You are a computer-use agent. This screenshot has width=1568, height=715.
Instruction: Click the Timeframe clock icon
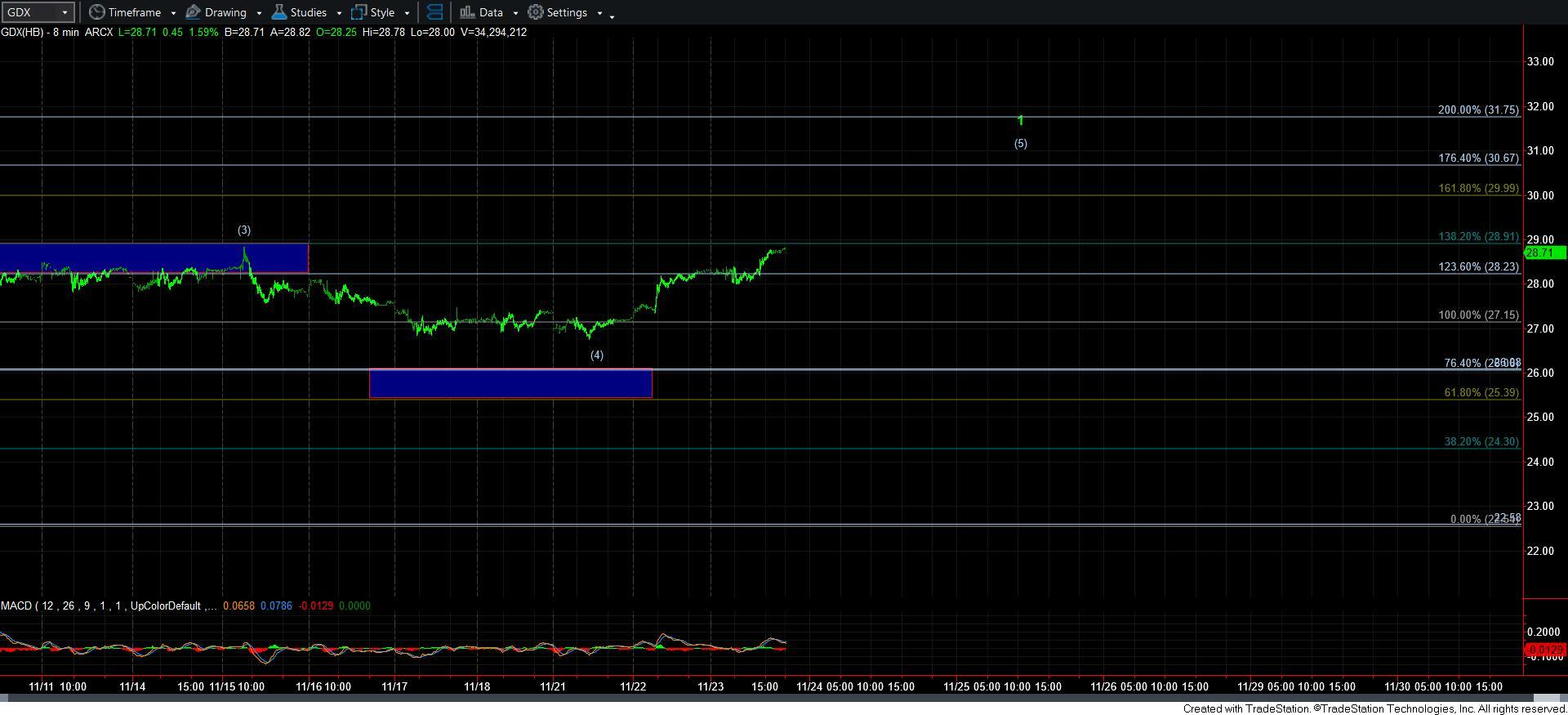click(x=97, y=12)
